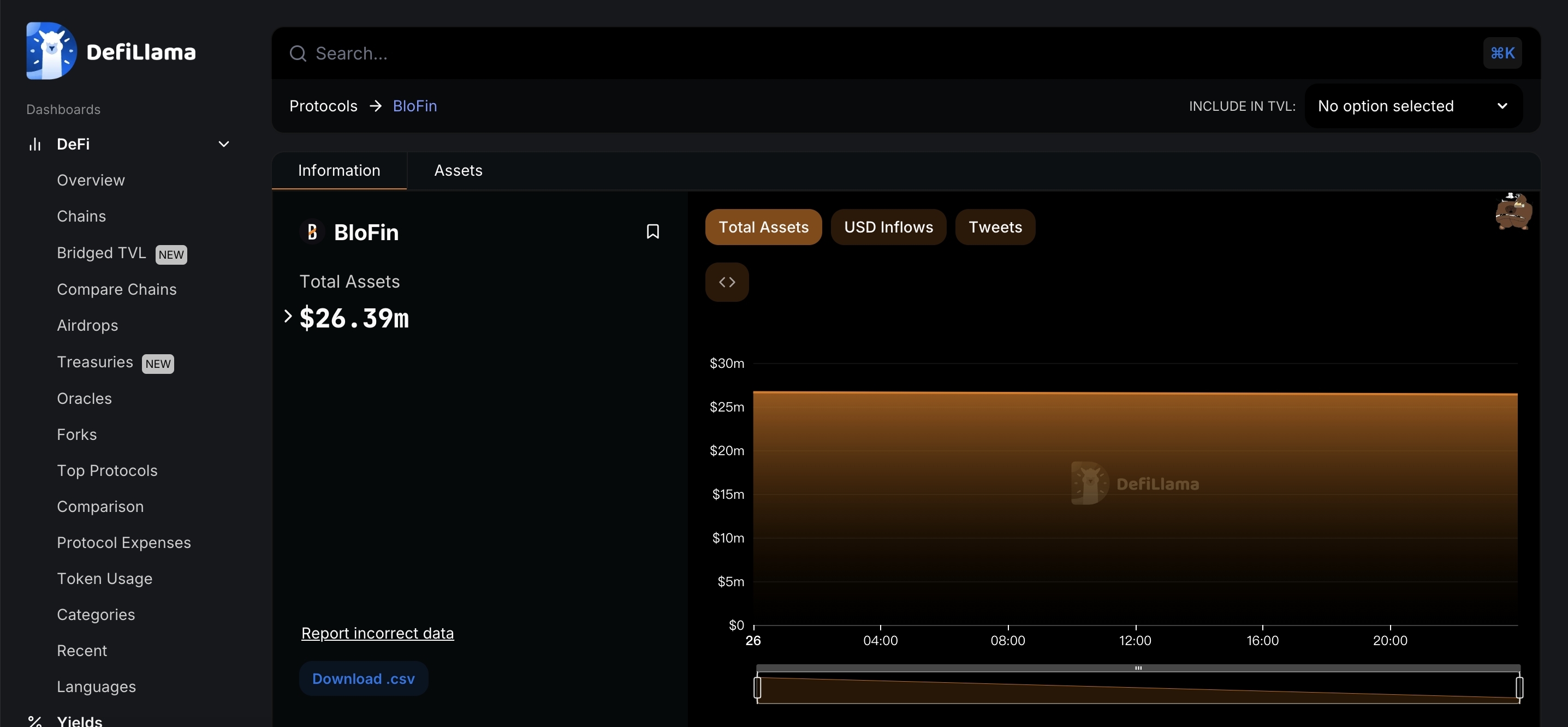The height and width of the screenshot is (727, 1568).
Task: Open Compare Chains in sidebar
Action: coord(116,289)
